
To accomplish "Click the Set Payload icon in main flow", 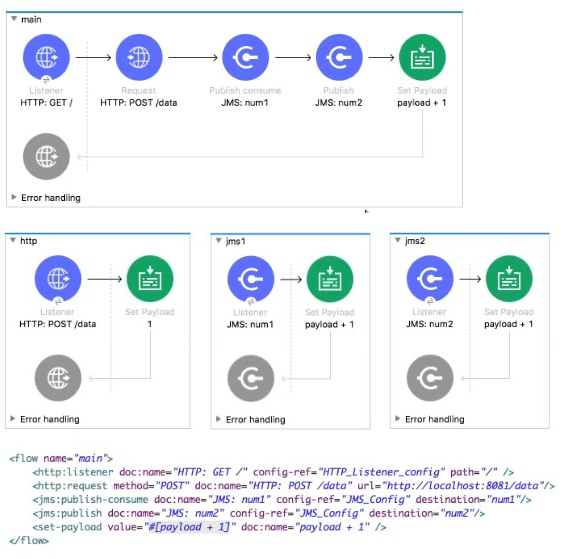I will [422, 57].
